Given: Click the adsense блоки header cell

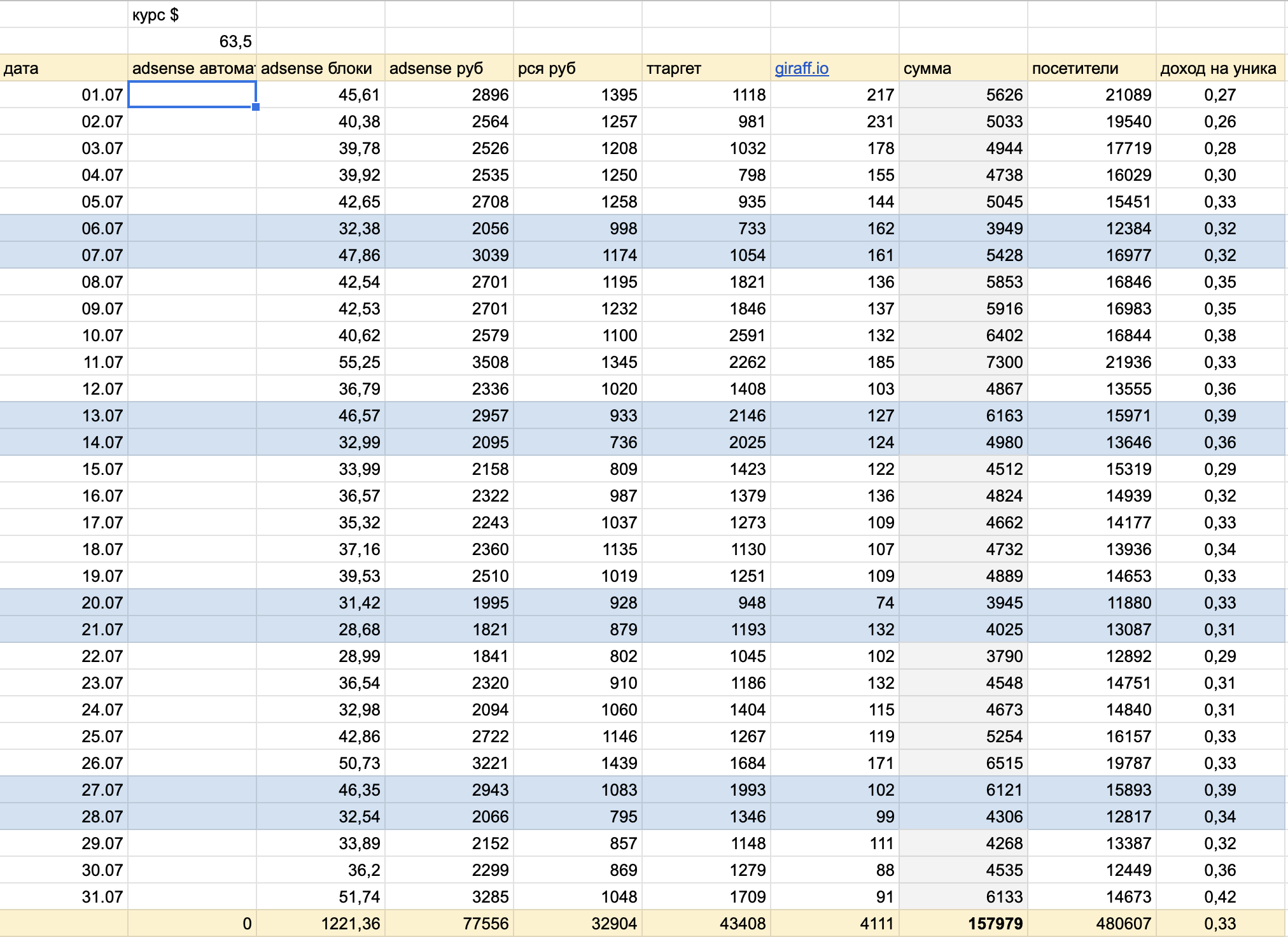Looking at the screenshot, I should (x=320, y=68).
